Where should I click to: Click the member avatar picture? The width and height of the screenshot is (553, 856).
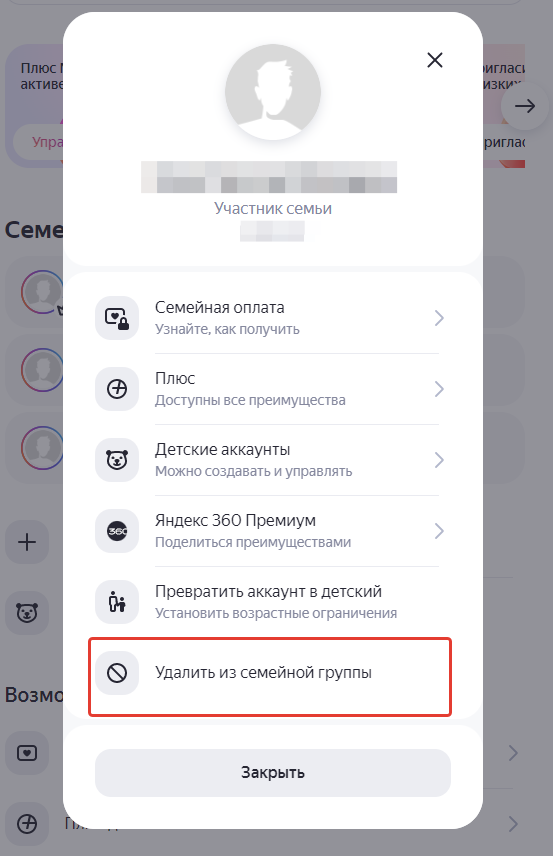273,92
